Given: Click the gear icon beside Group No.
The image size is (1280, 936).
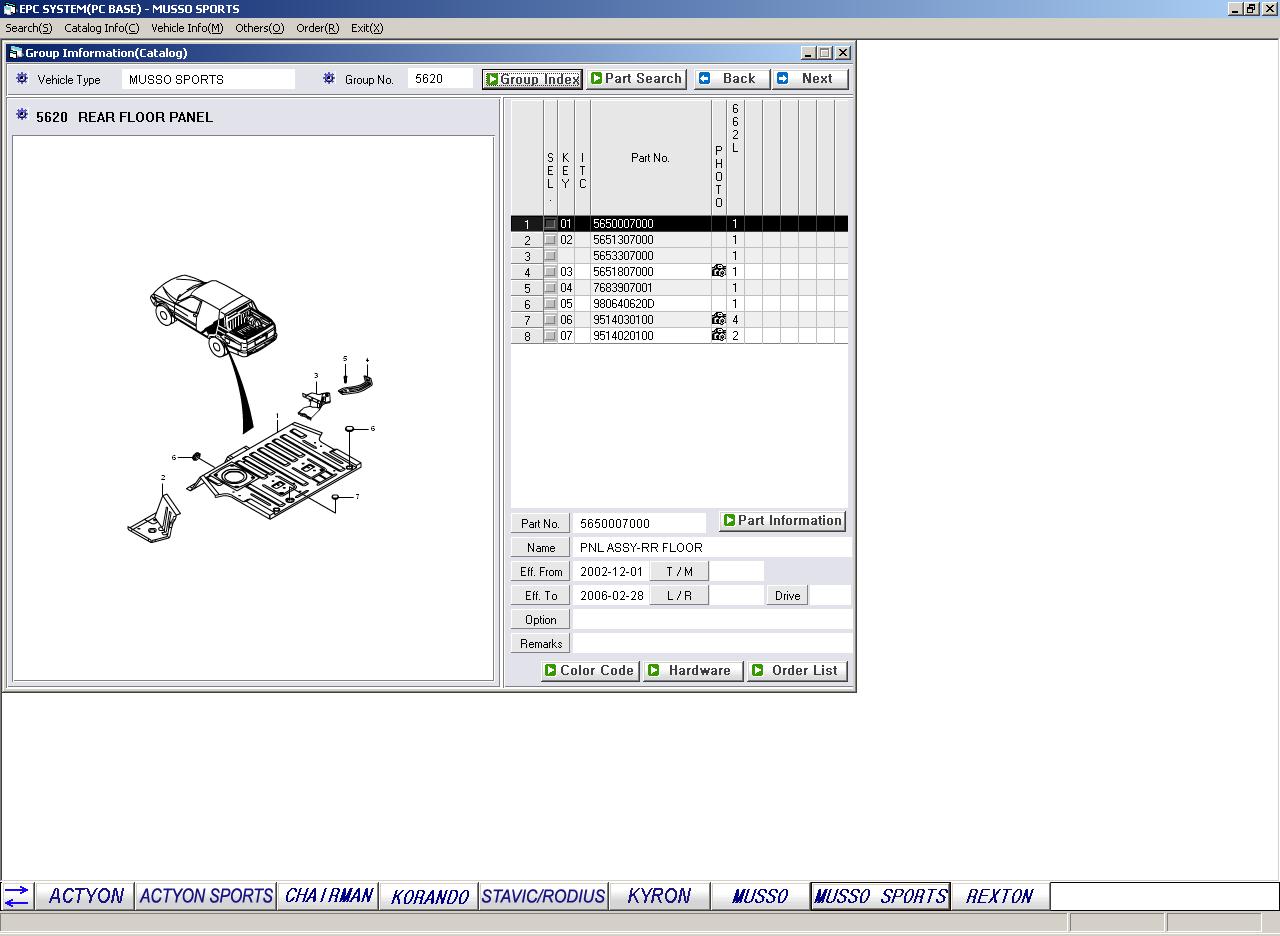Looking at the screenshot, I should 329,78.
